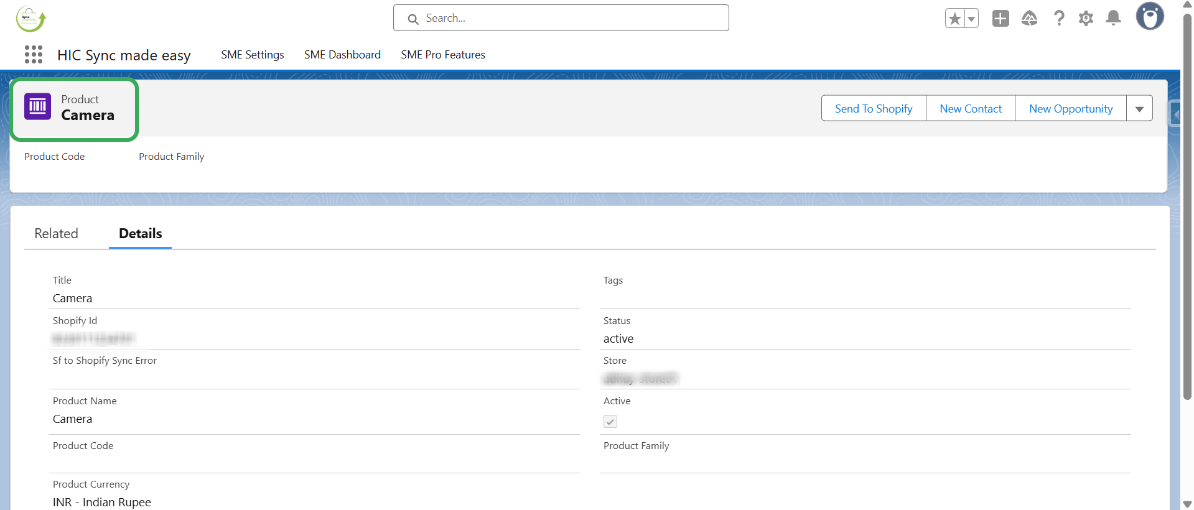Expand the more actions dropdown arrow
This screenshot has height=510, width=1194.
pos(1139,109)
